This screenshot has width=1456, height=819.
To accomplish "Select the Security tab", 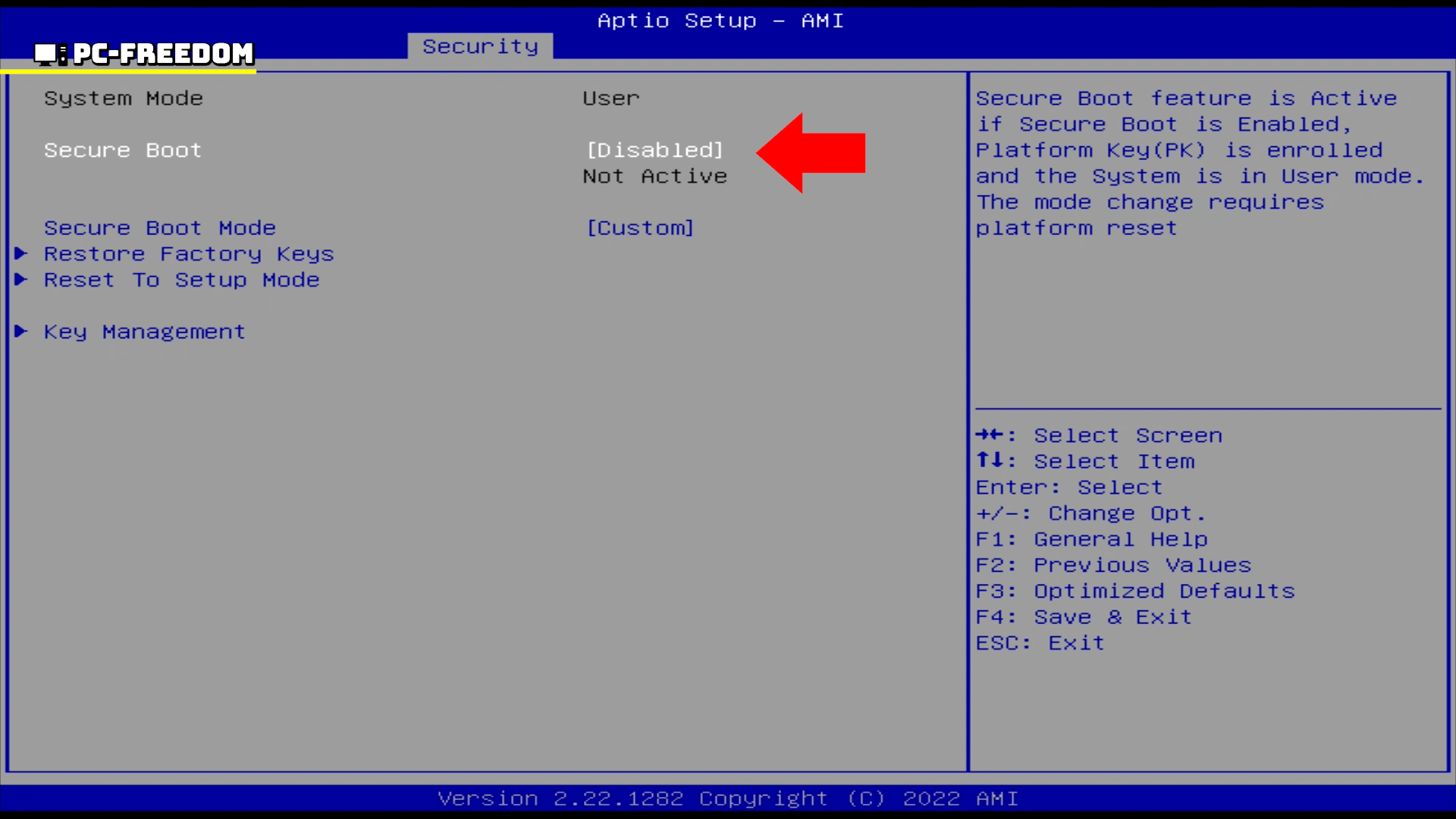I will [480, 47].
